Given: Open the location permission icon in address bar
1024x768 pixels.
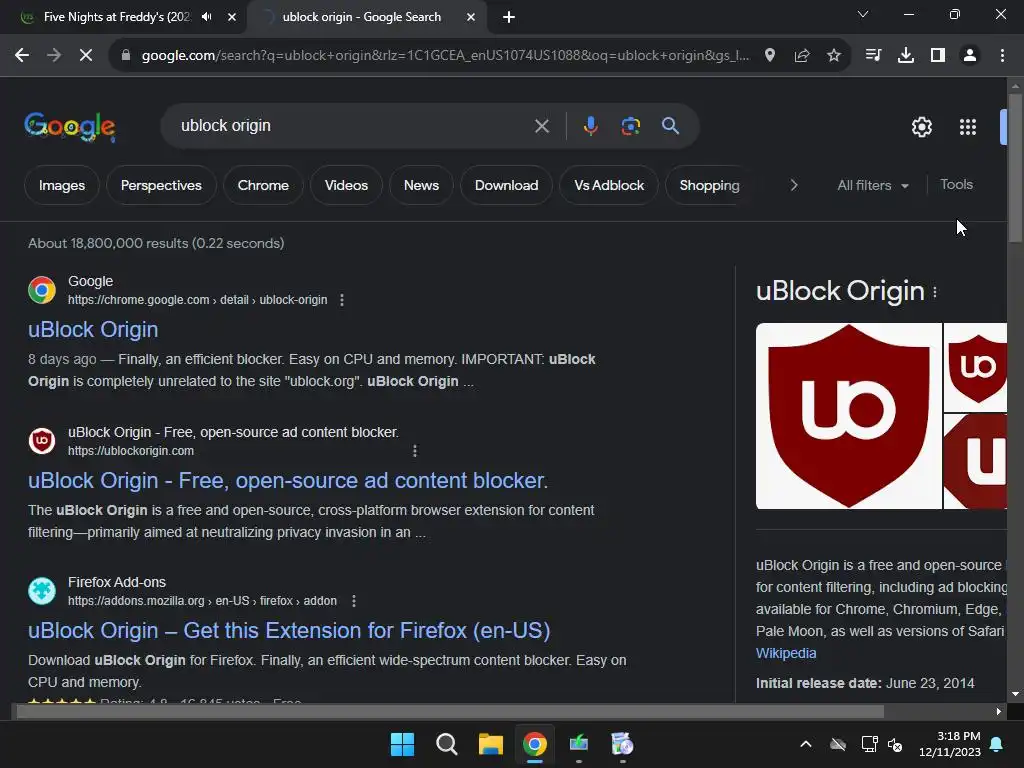Looking at the screenshot, I should (770, 56).
